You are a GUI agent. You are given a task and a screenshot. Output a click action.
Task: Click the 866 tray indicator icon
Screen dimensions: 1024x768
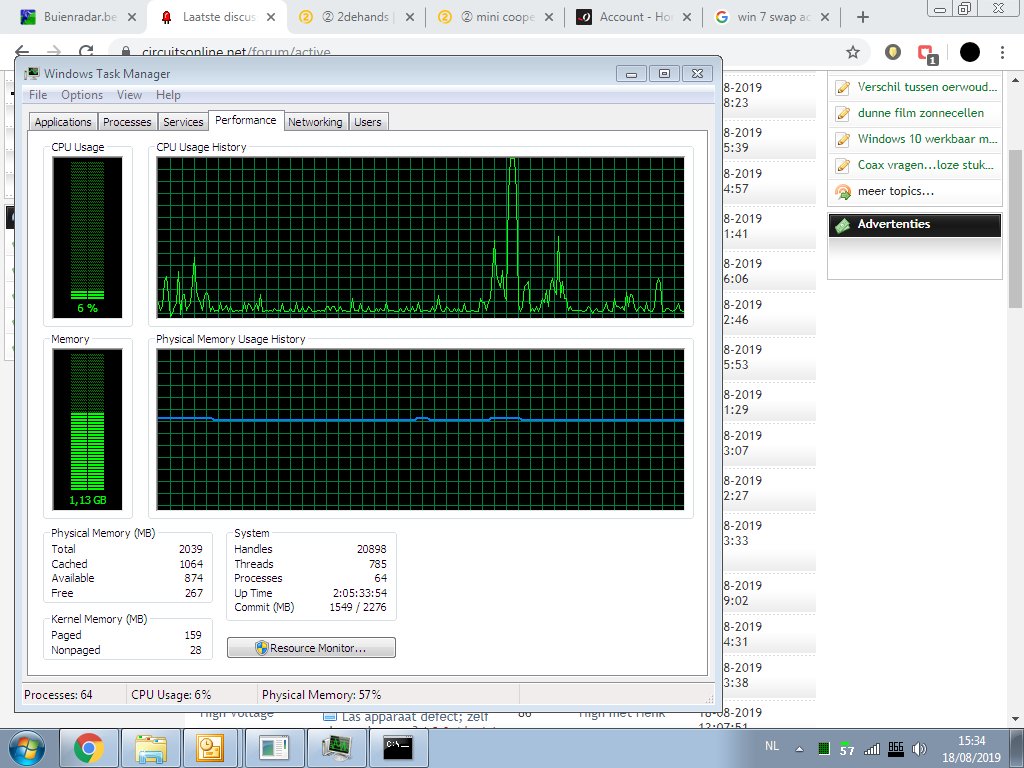pyautogui.click(x=896, y=749)
